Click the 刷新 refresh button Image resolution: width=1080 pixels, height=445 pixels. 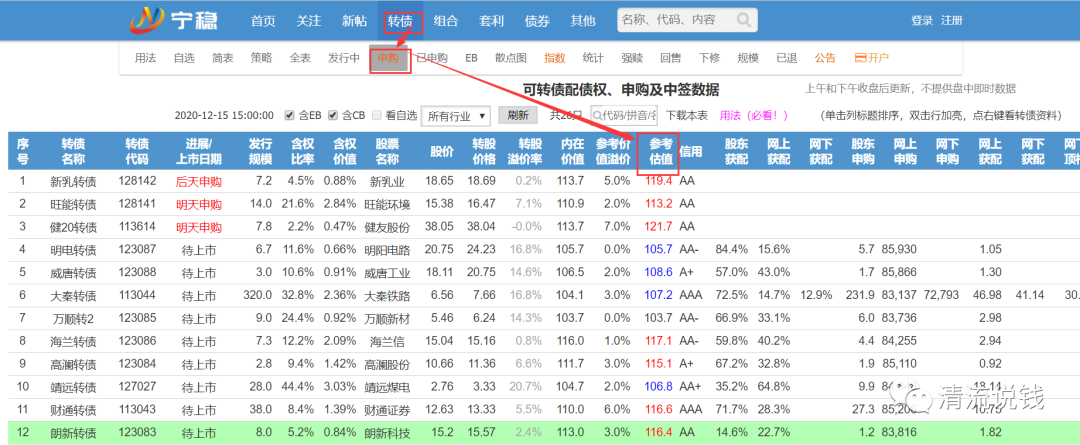518,115
